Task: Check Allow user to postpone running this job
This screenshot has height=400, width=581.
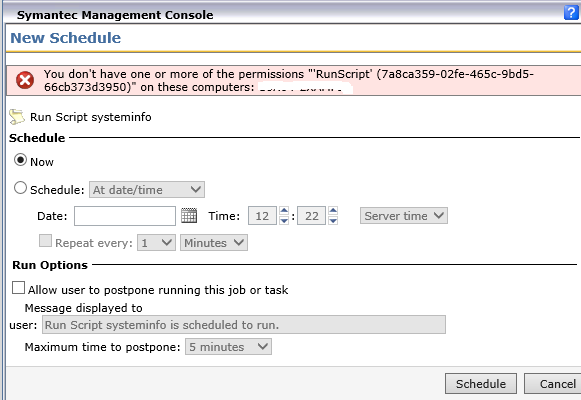Action: pyautogui.click(x=19, y=288)
